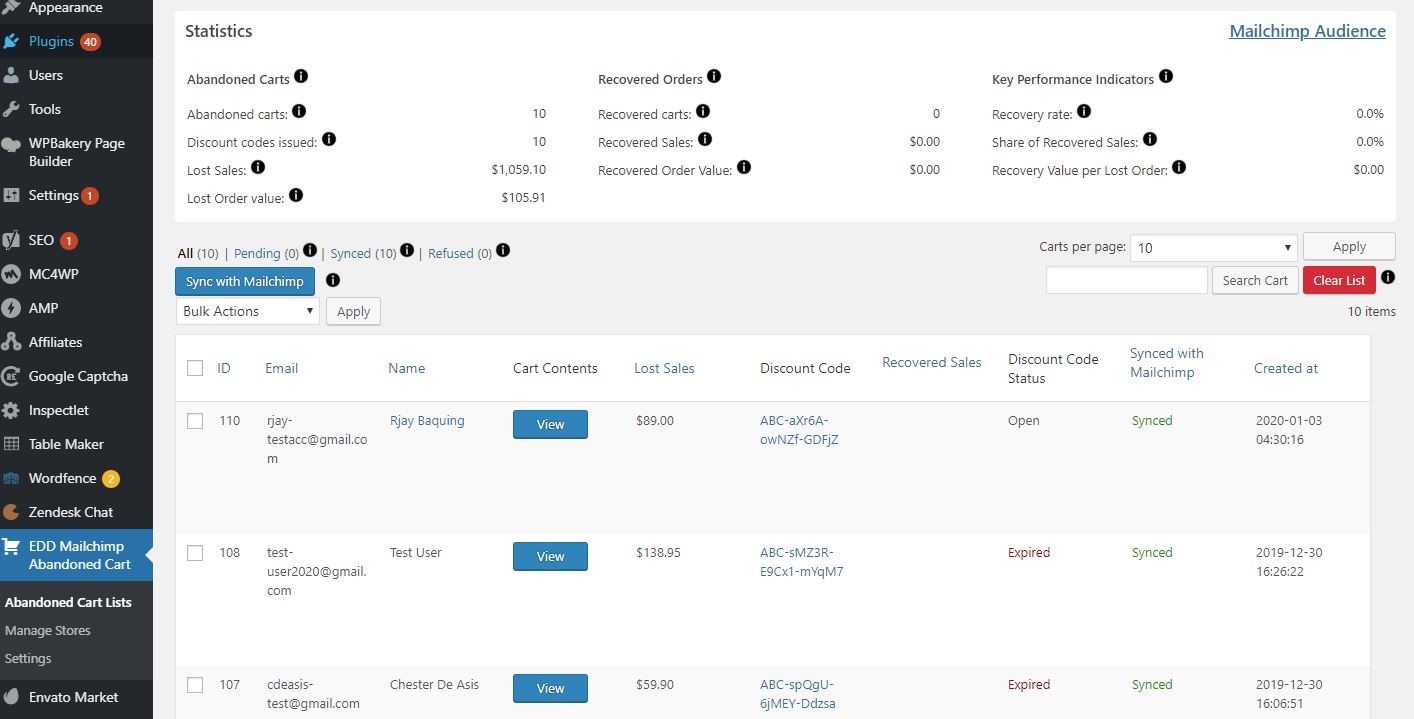Open Appearance in the sidebar menu
The width and height of the screenshot is (1414, 719).
tap(65, 8)
